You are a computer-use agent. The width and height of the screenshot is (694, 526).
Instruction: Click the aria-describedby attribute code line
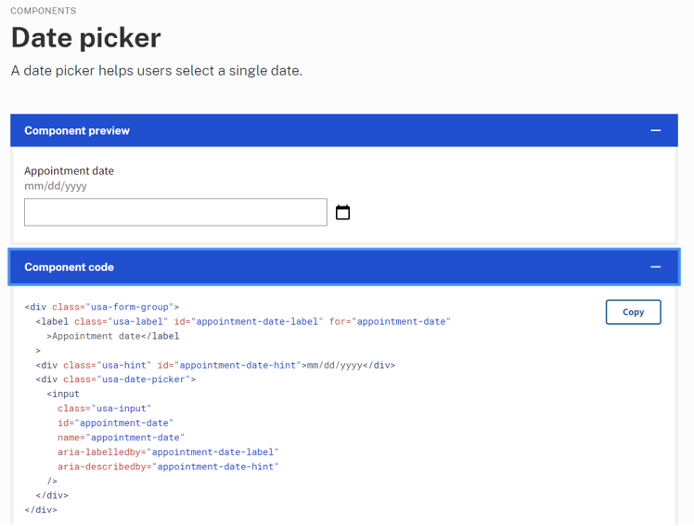click(168, 467)
